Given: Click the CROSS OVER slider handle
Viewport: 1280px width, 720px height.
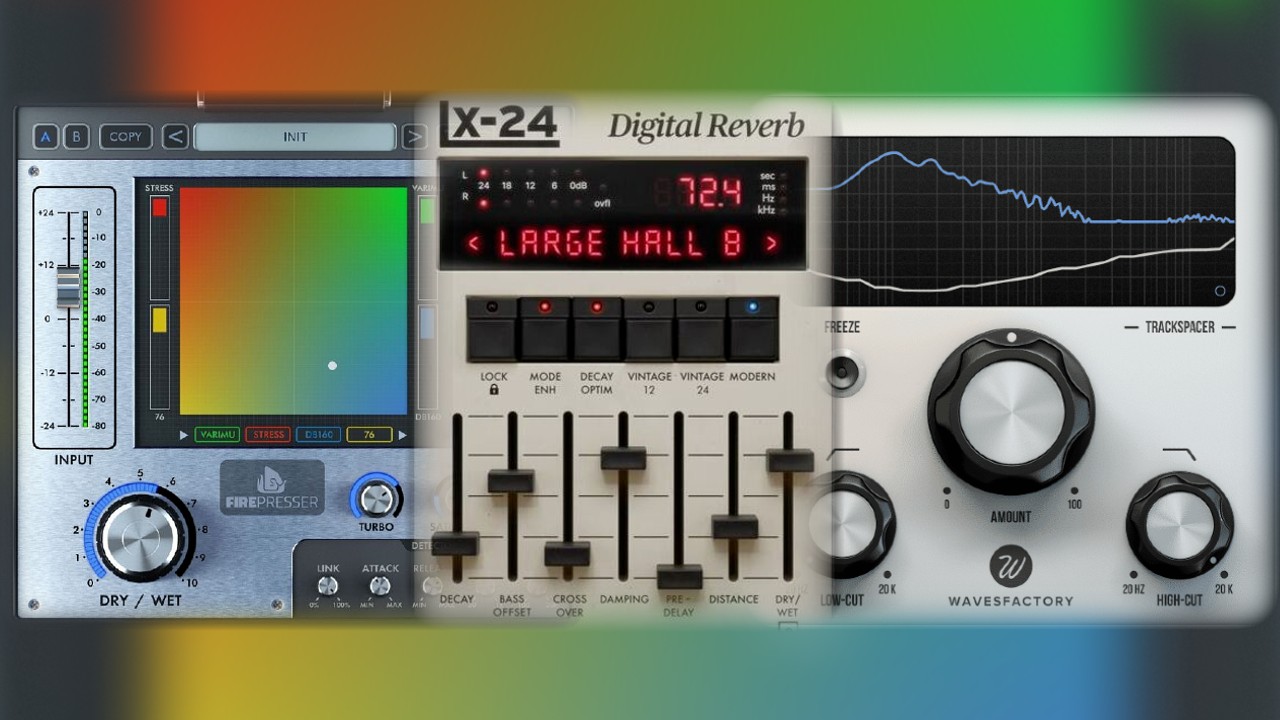Looking at the screenshot, I should 567,554.
